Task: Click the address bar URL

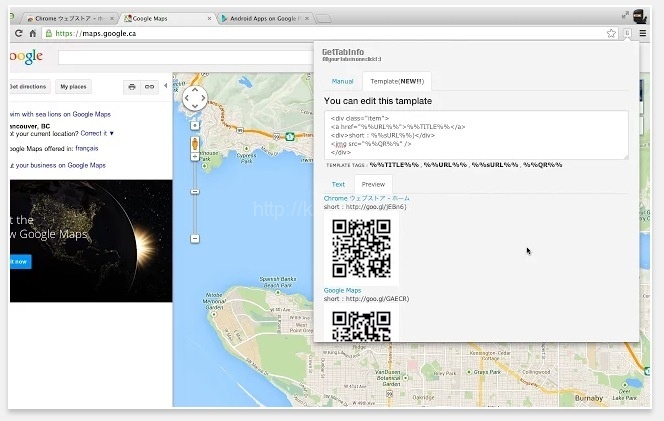Action: pyautogui.click(x=95, y=33)
